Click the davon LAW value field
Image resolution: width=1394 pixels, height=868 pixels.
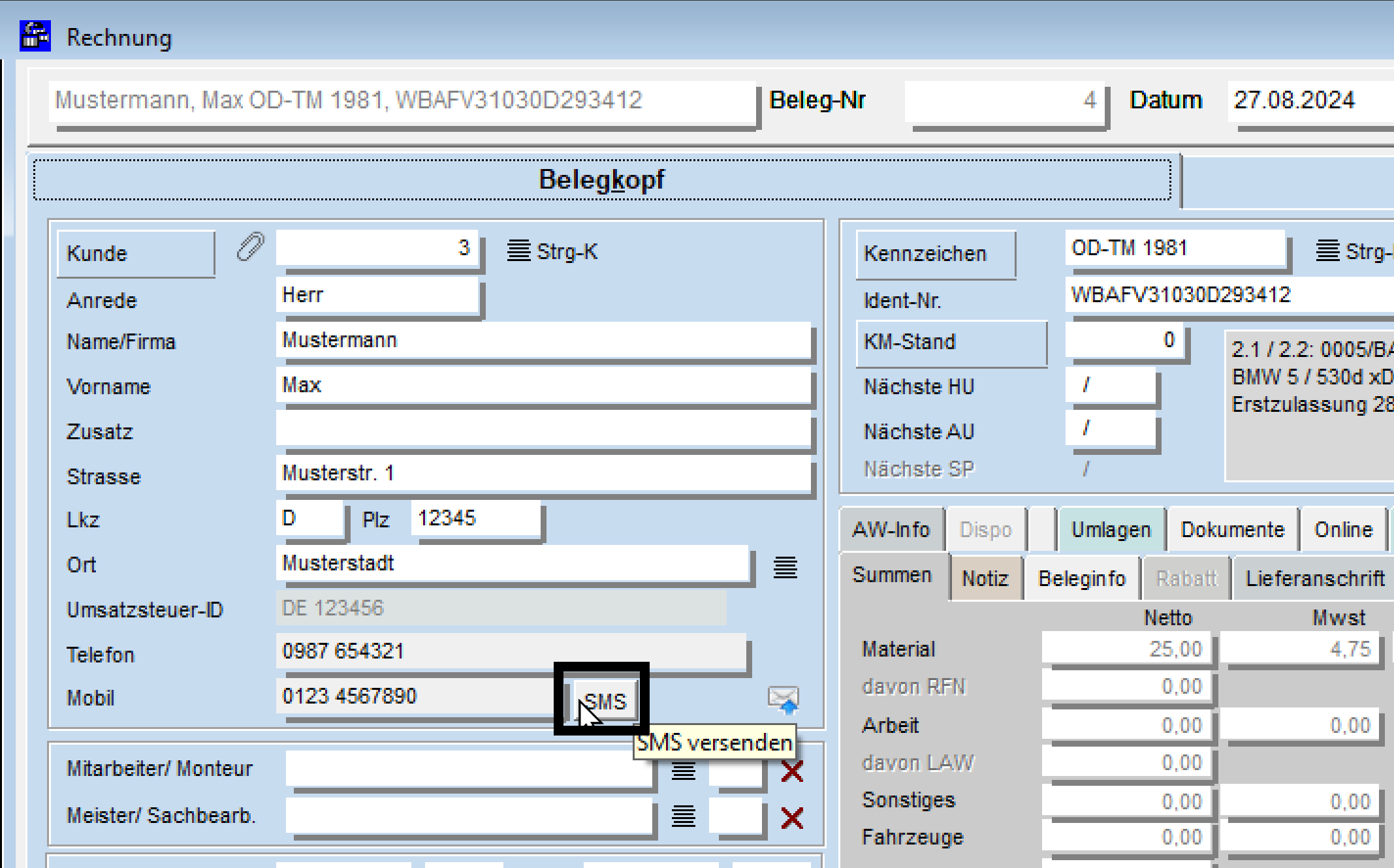point(1126,763)
